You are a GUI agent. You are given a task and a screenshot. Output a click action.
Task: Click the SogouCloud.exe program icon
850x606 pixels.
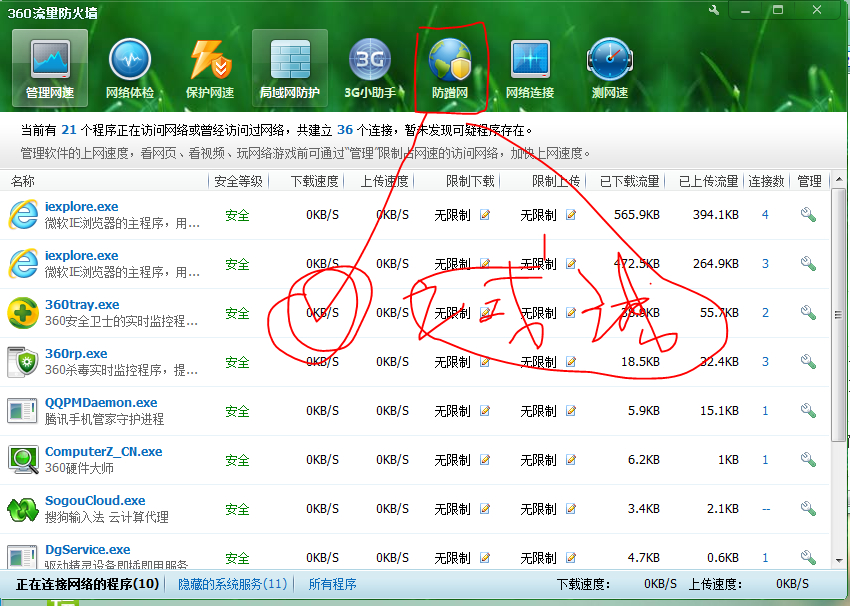(x=23, y=509)
